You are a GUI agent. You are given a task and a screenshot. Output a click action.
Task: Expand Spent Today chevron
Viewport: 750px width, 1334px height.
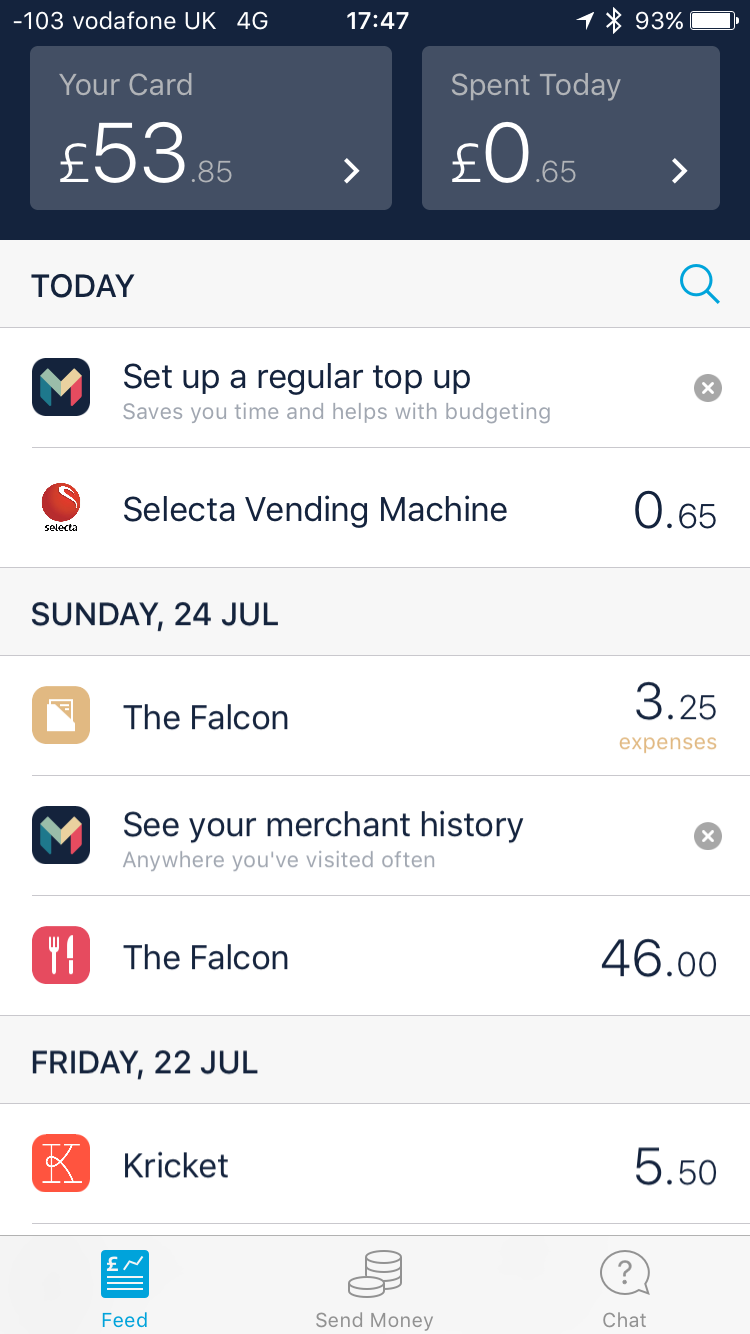(680, 171)
